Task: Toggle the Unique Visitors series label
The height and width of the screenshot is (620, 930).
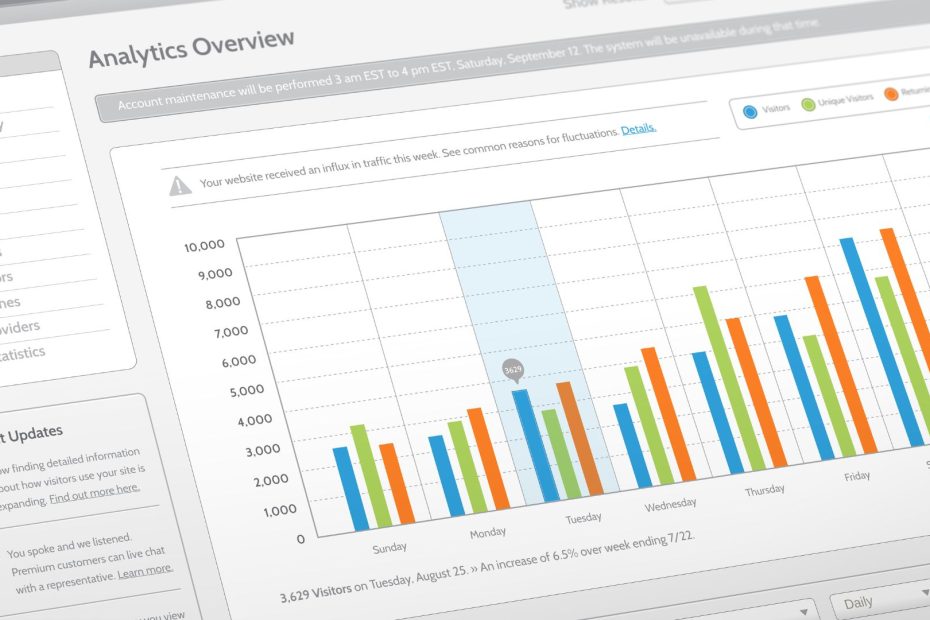Action: (x=845, y=100)
